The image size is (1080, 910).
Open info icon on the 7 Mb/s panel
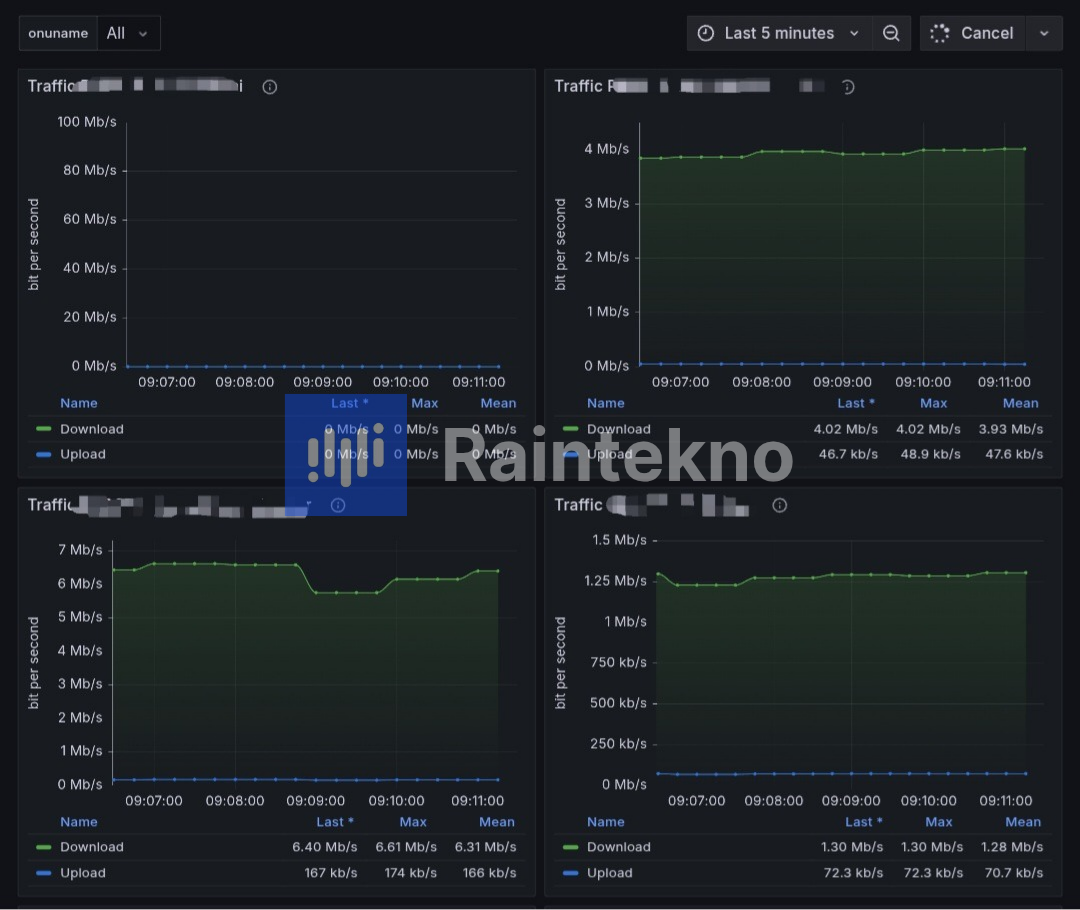point(338,505)
